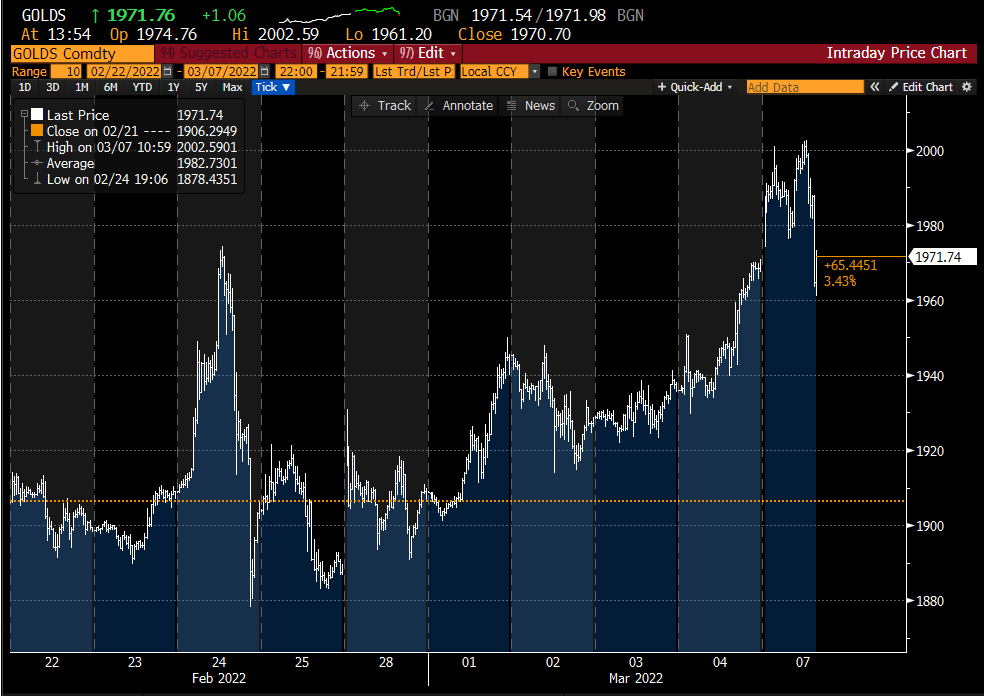This screenshot has width=984, height=696.
Task: Edit the start time 22:00 field
Action: (x=295, y=72)
